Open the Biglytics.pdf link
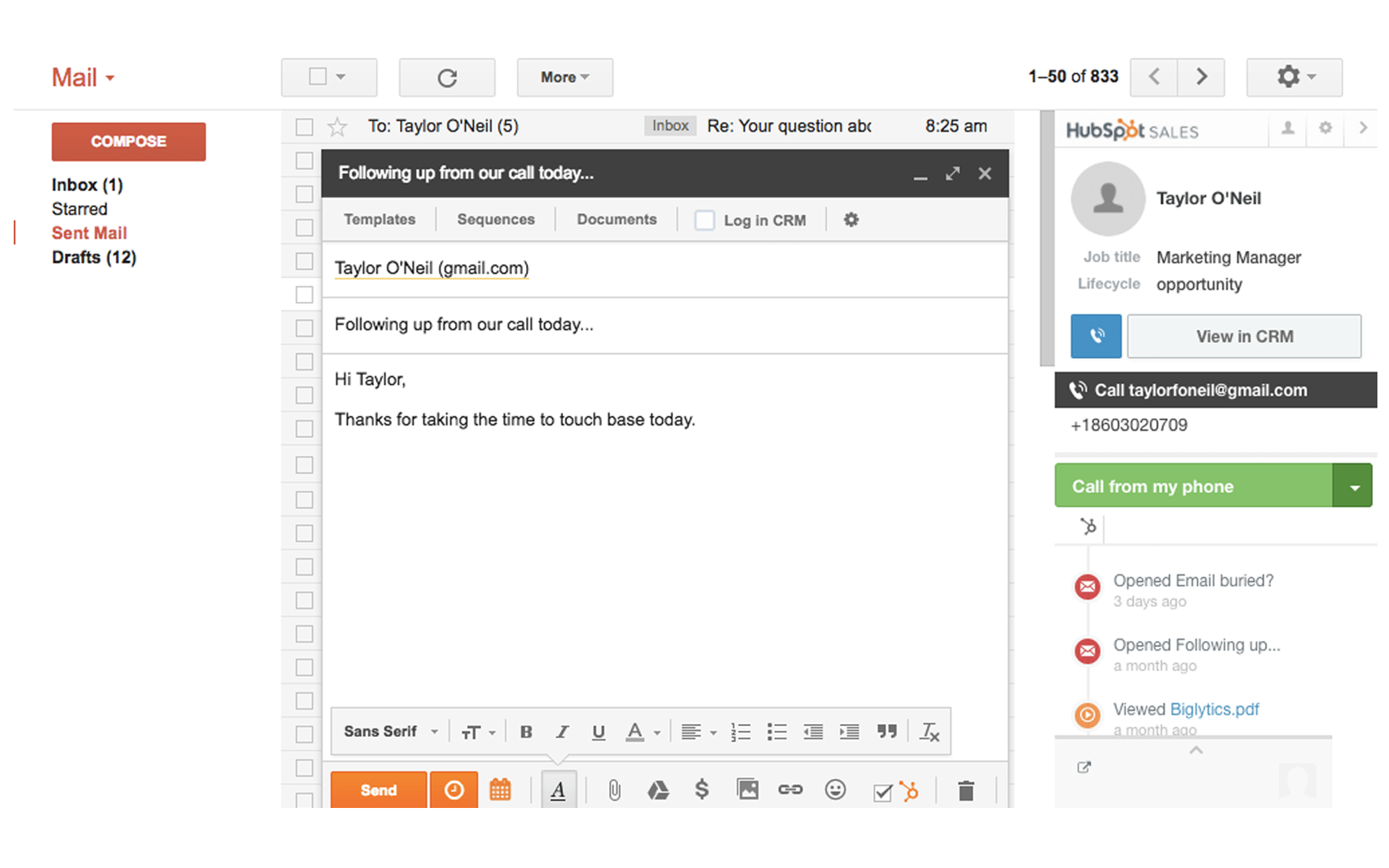The width and height of the screenshot is (1389, 868). coord(1215,710)
